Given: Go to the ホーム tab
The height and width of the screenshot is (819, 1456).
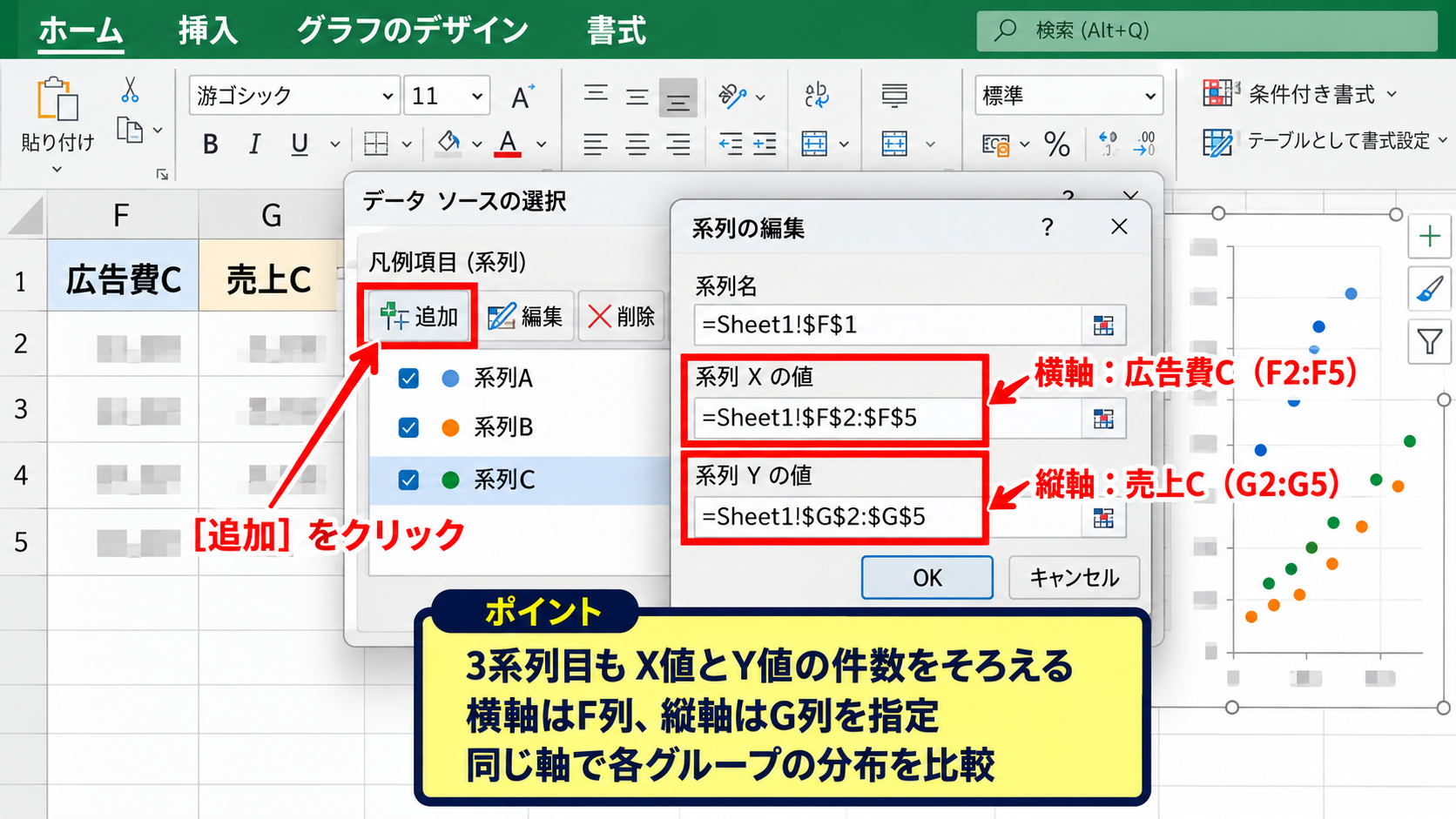Looking at the screenshot, I should coord(81,30).
